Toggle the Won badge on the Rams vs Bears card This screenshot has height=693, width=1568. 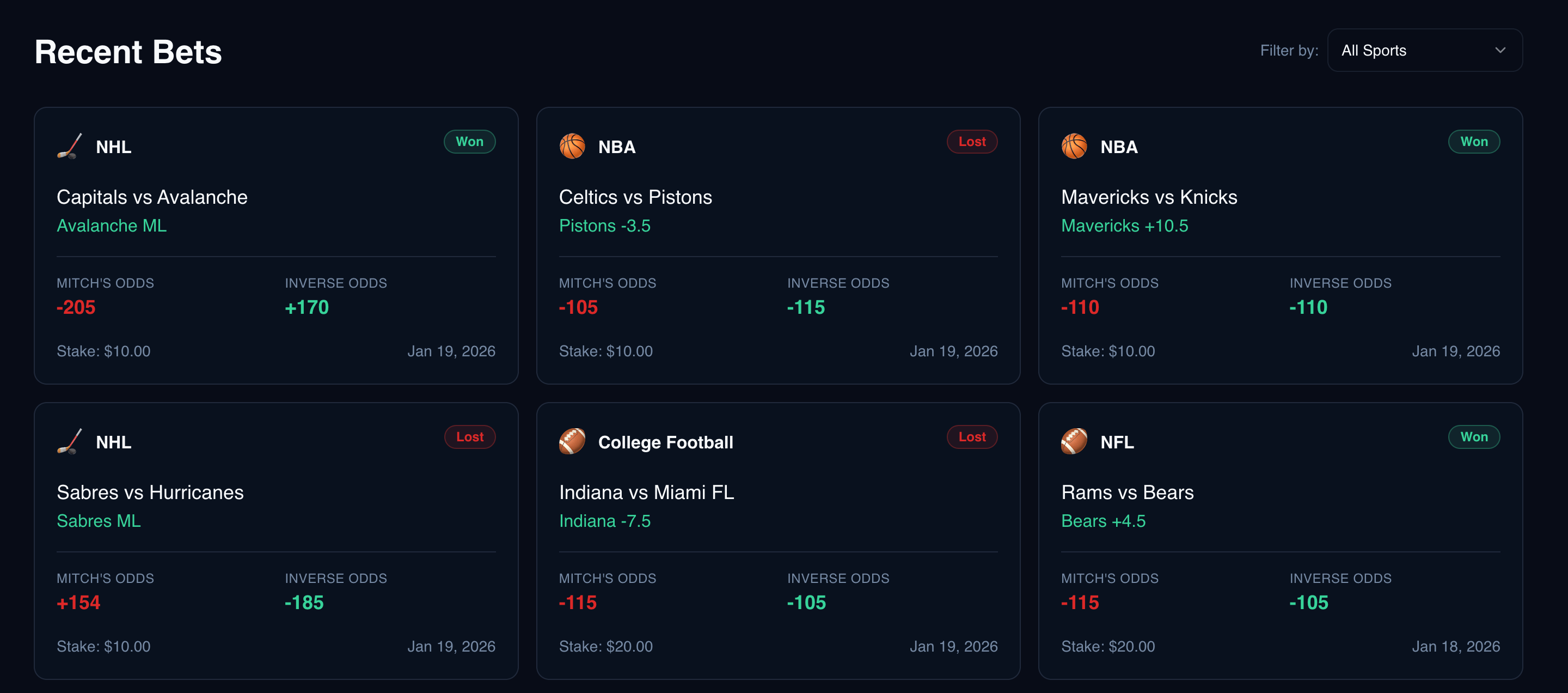1474,436
